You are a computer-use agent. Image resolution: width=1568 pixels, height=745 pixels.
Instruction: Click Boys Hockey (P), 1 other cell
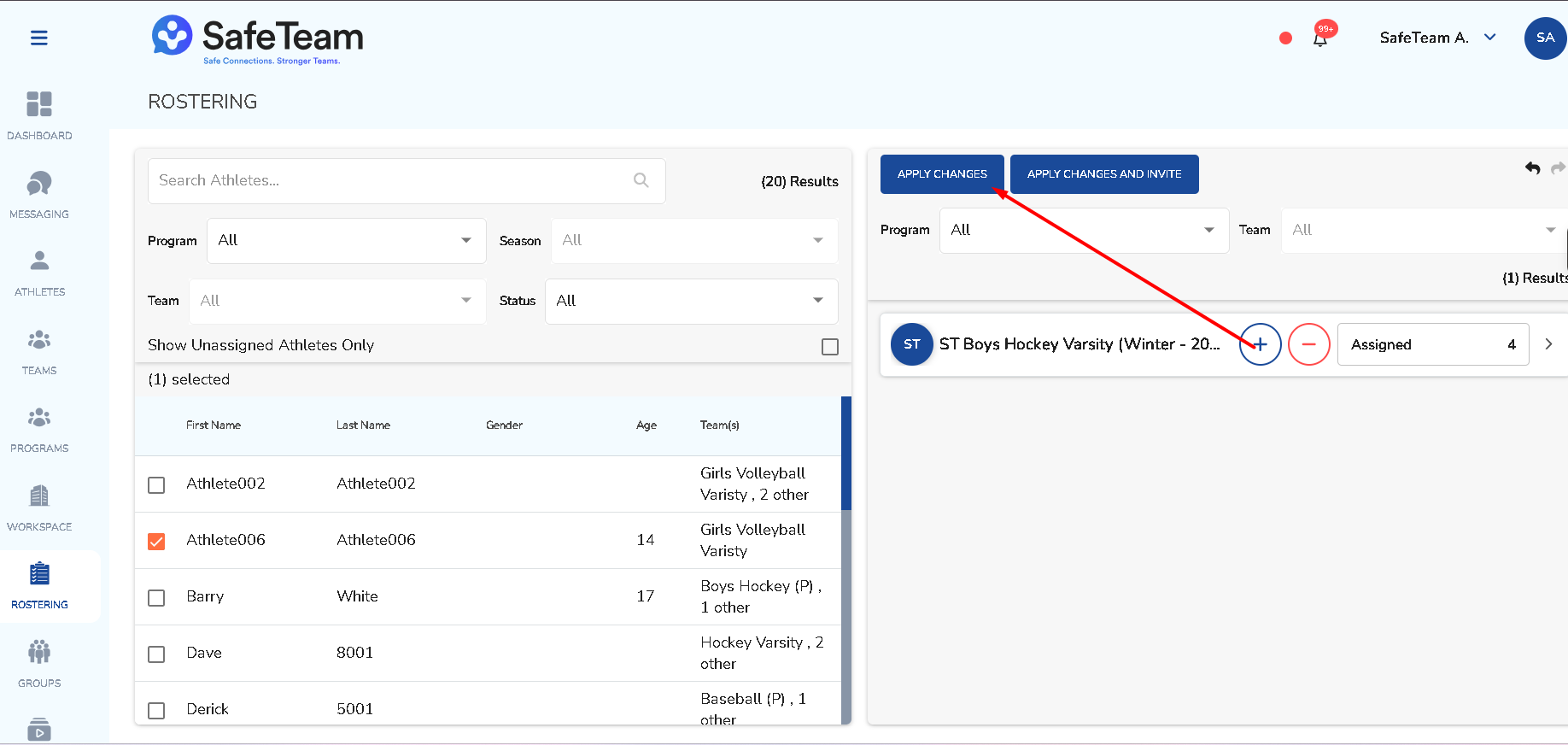pyautogui.click(x=761, y=597)
